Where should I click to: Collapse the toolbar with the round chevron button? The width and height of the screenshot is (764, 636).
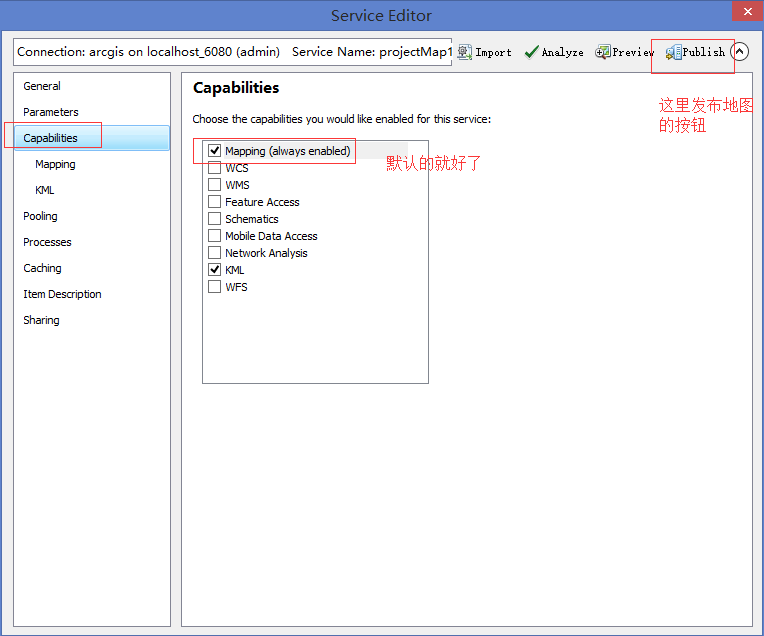click(x=740, y=52)
